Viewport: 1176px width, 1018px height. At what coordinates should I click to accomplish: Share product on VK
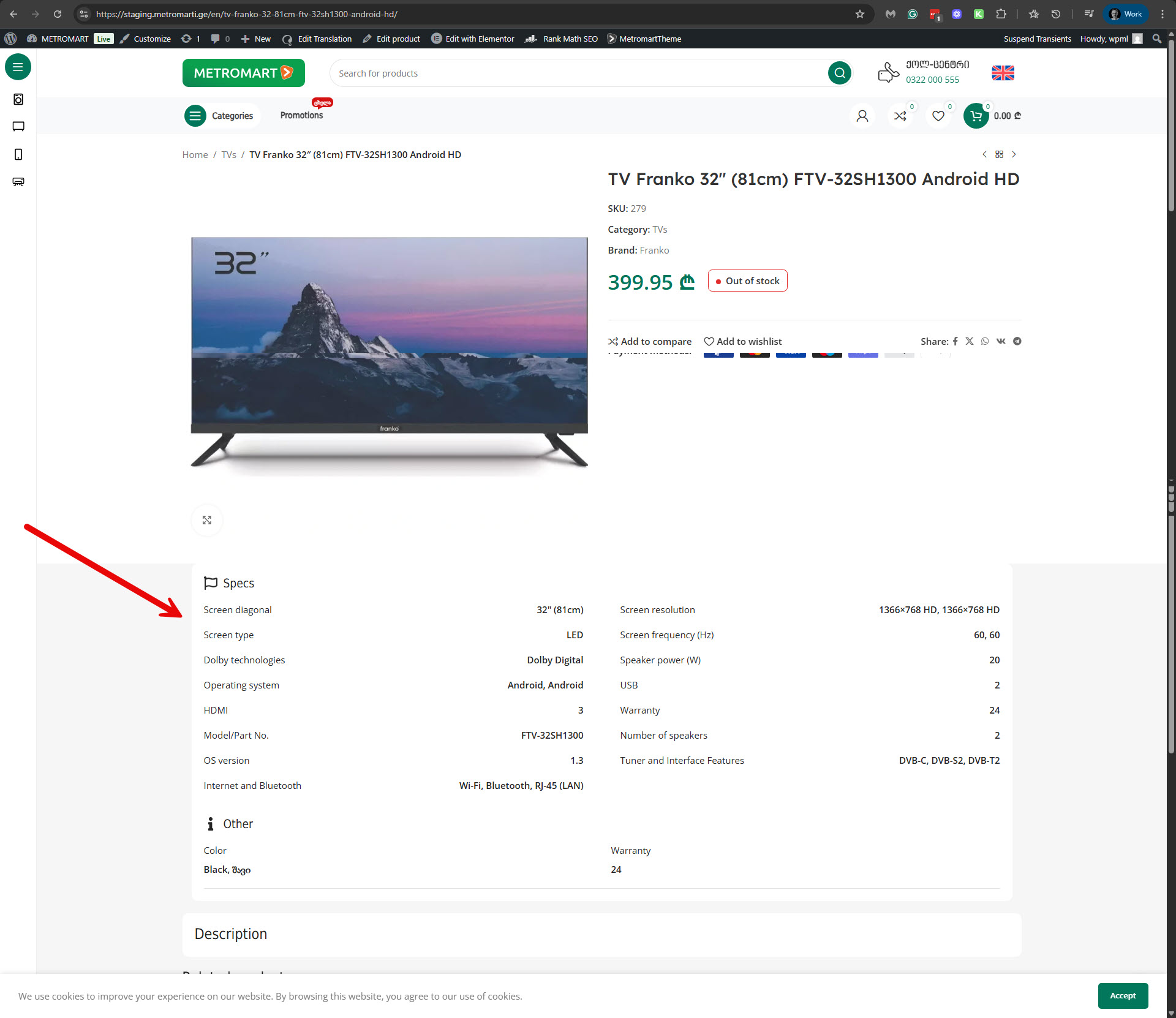(x=1001, y=341)
